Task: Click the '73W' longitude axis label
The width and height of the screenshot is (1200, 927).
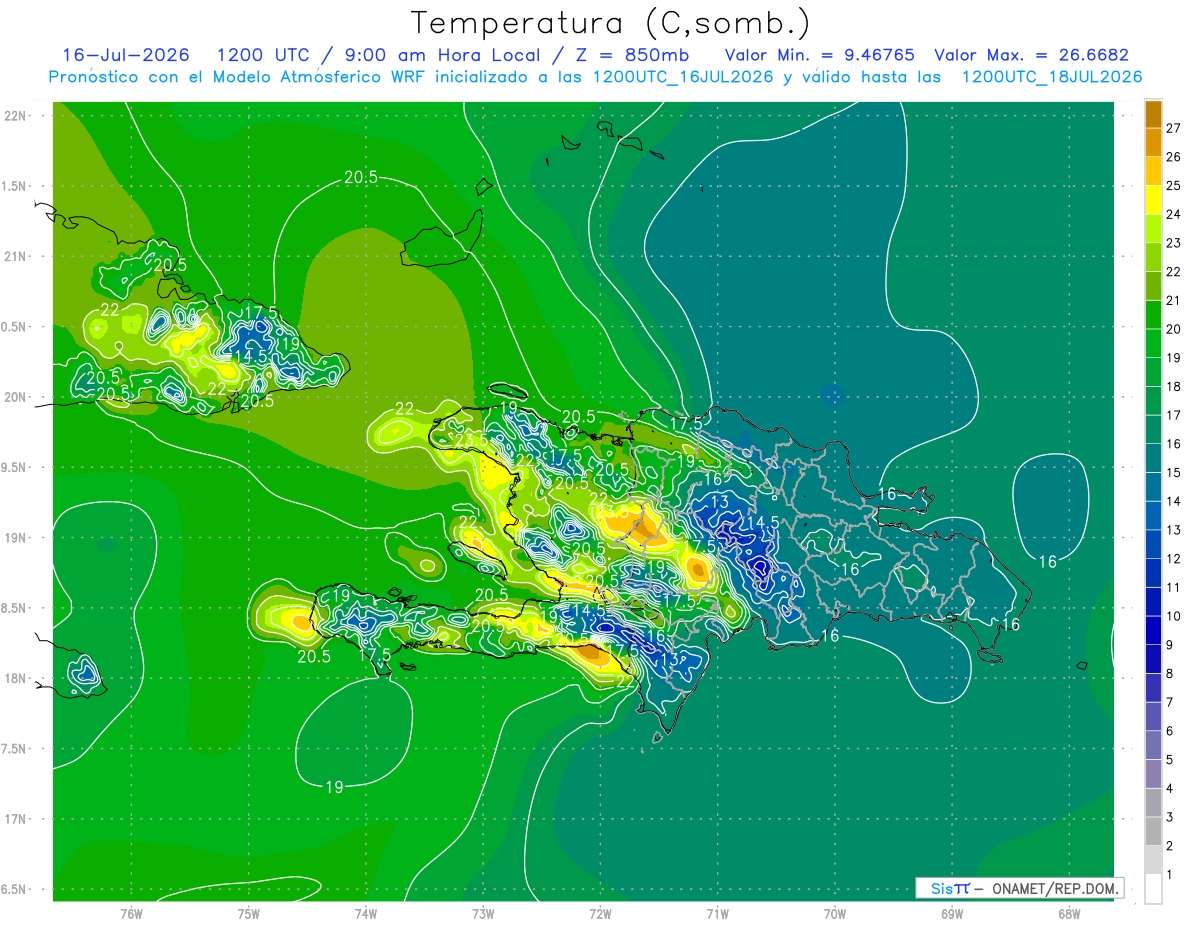Action: point(483,914)
